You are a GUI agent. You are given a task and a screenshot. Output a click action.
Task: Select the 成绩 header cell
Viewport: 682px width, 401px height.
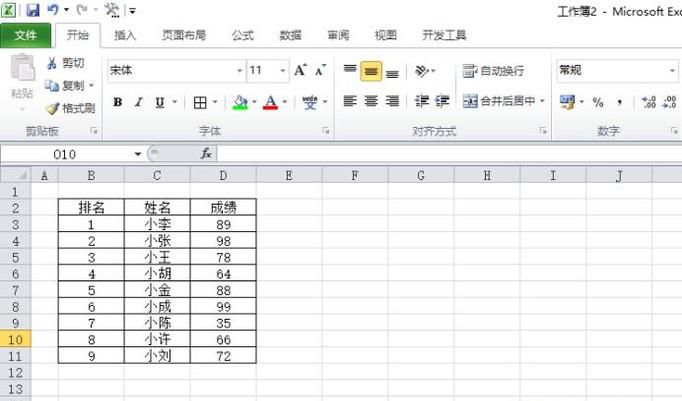223,208
